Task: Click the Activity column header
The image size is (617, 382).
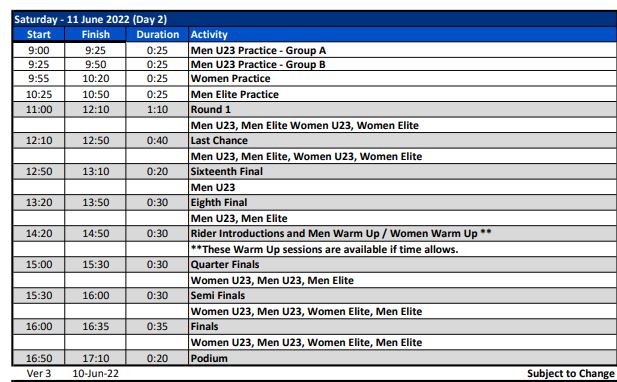Action: 403,35
